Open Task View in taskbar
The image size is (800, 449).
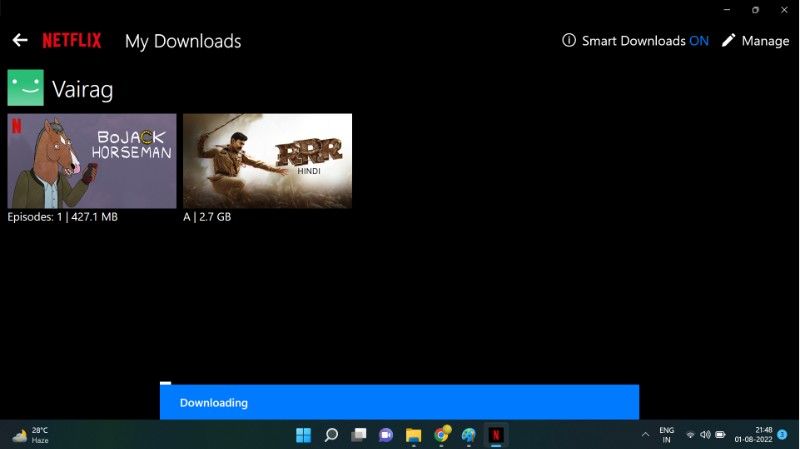click(x=359, y=435)
